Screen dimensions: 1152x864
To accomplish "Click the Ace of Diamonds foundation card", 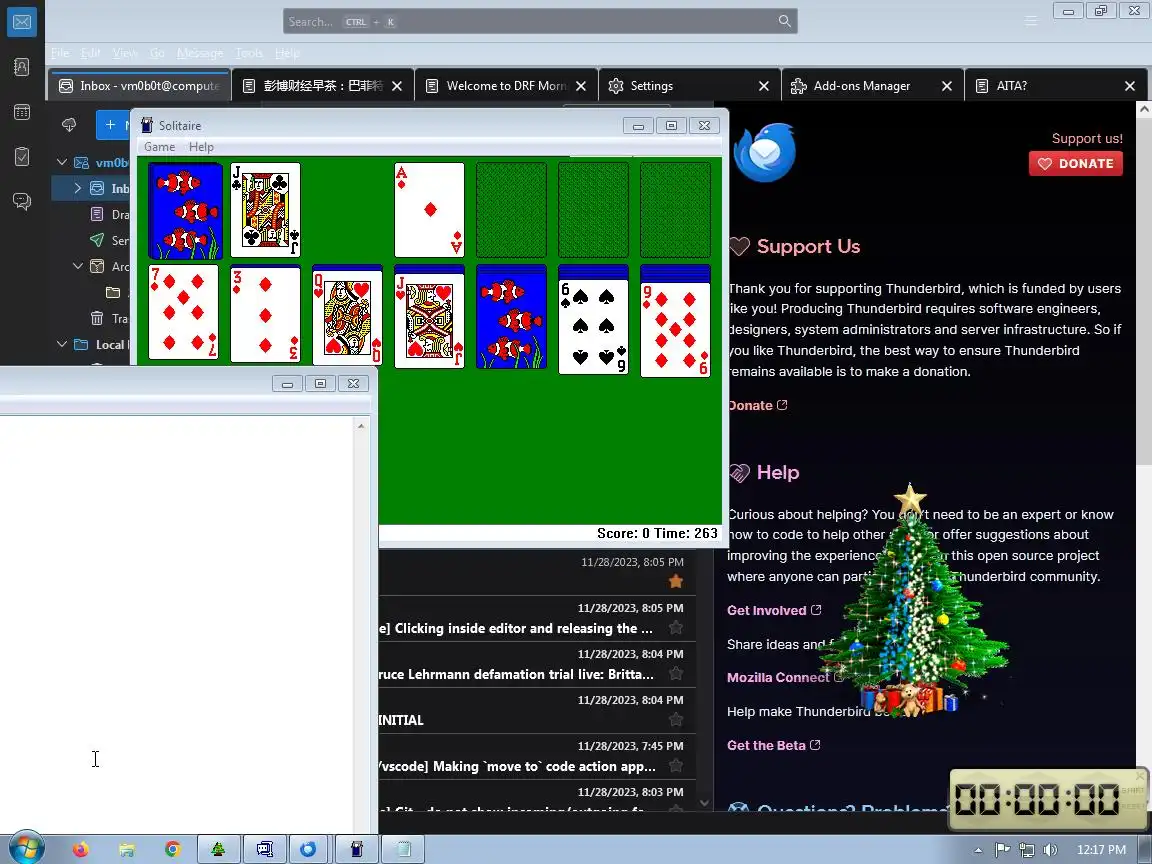I will coord(430,210).
